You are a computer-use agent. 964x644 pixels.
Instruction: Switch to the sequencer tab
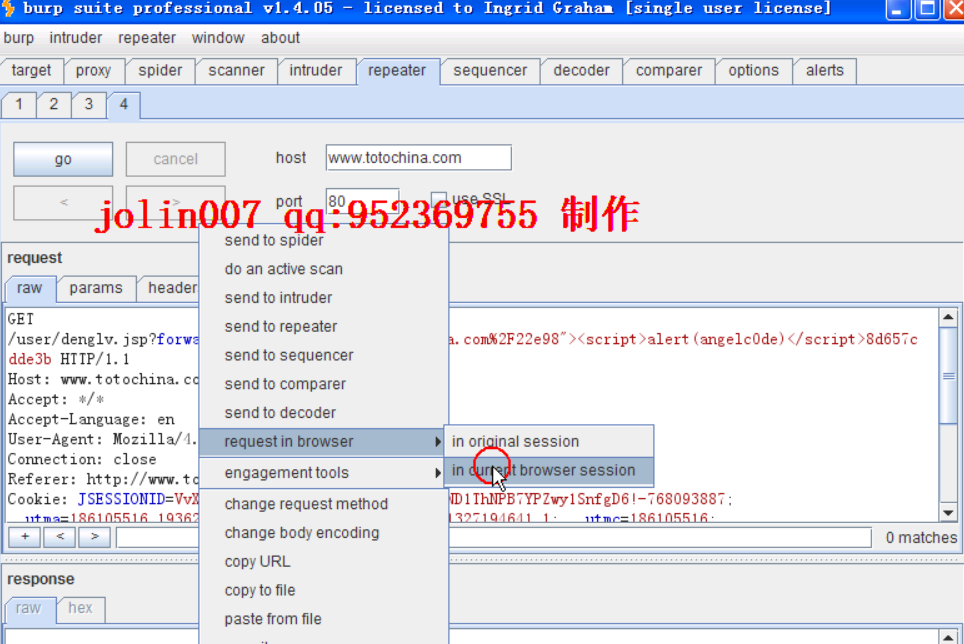pos(490,71)
